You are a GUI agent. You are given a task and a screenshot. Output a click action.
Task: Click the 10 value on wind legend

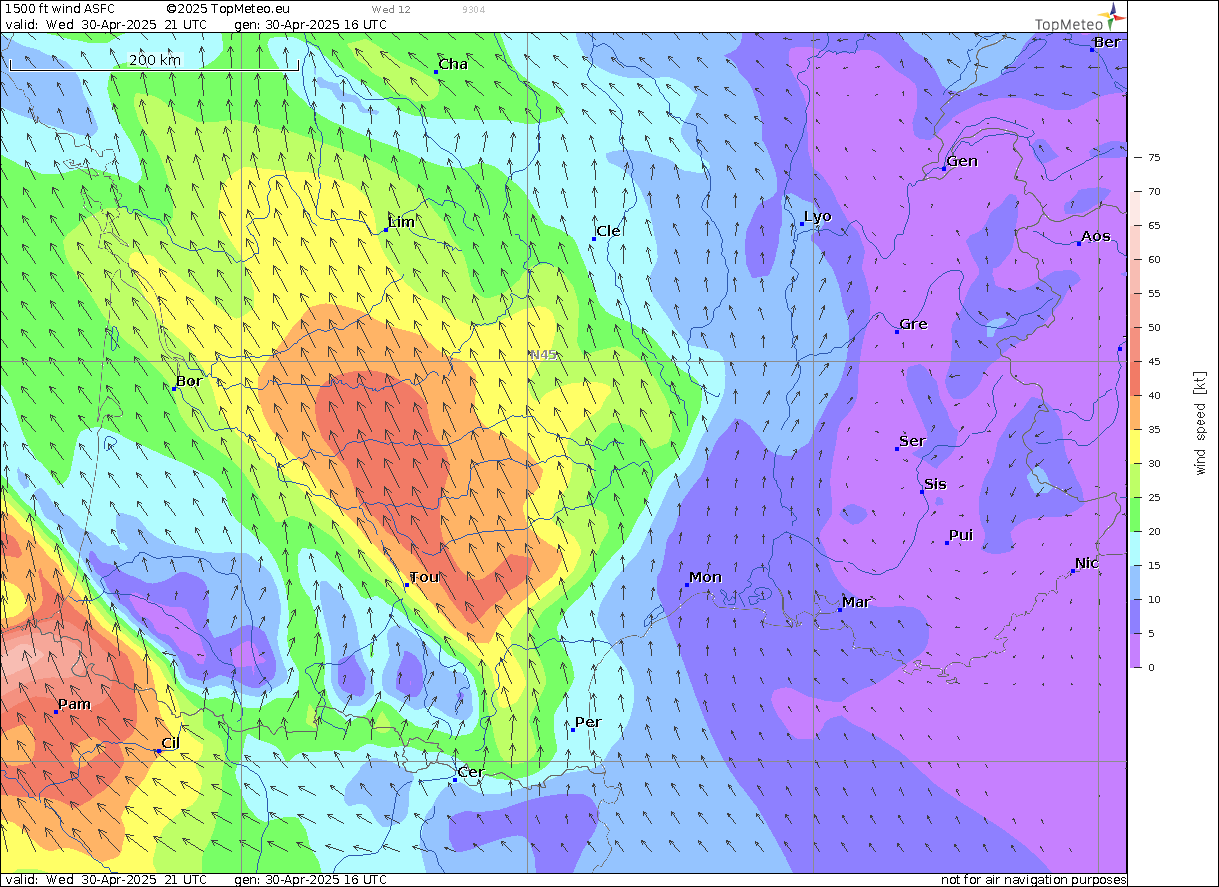(1154, 600)
